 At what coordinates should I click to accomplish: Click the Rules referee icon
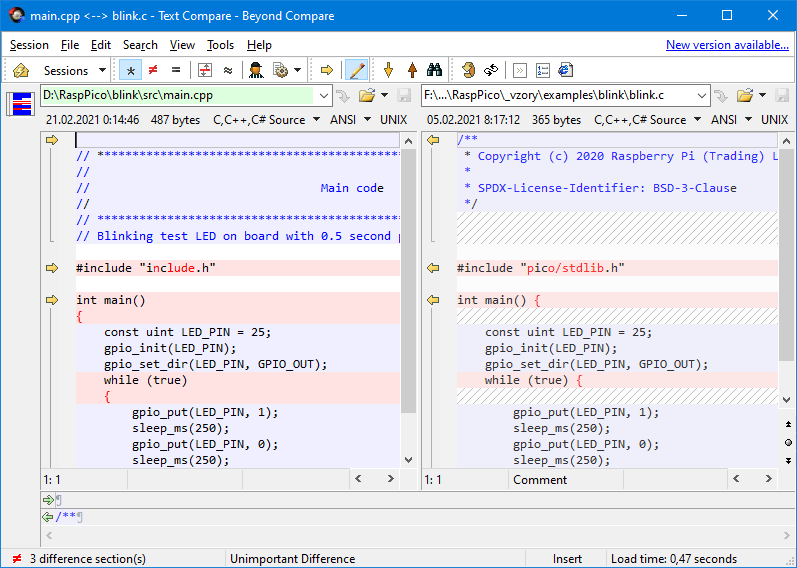256,70
